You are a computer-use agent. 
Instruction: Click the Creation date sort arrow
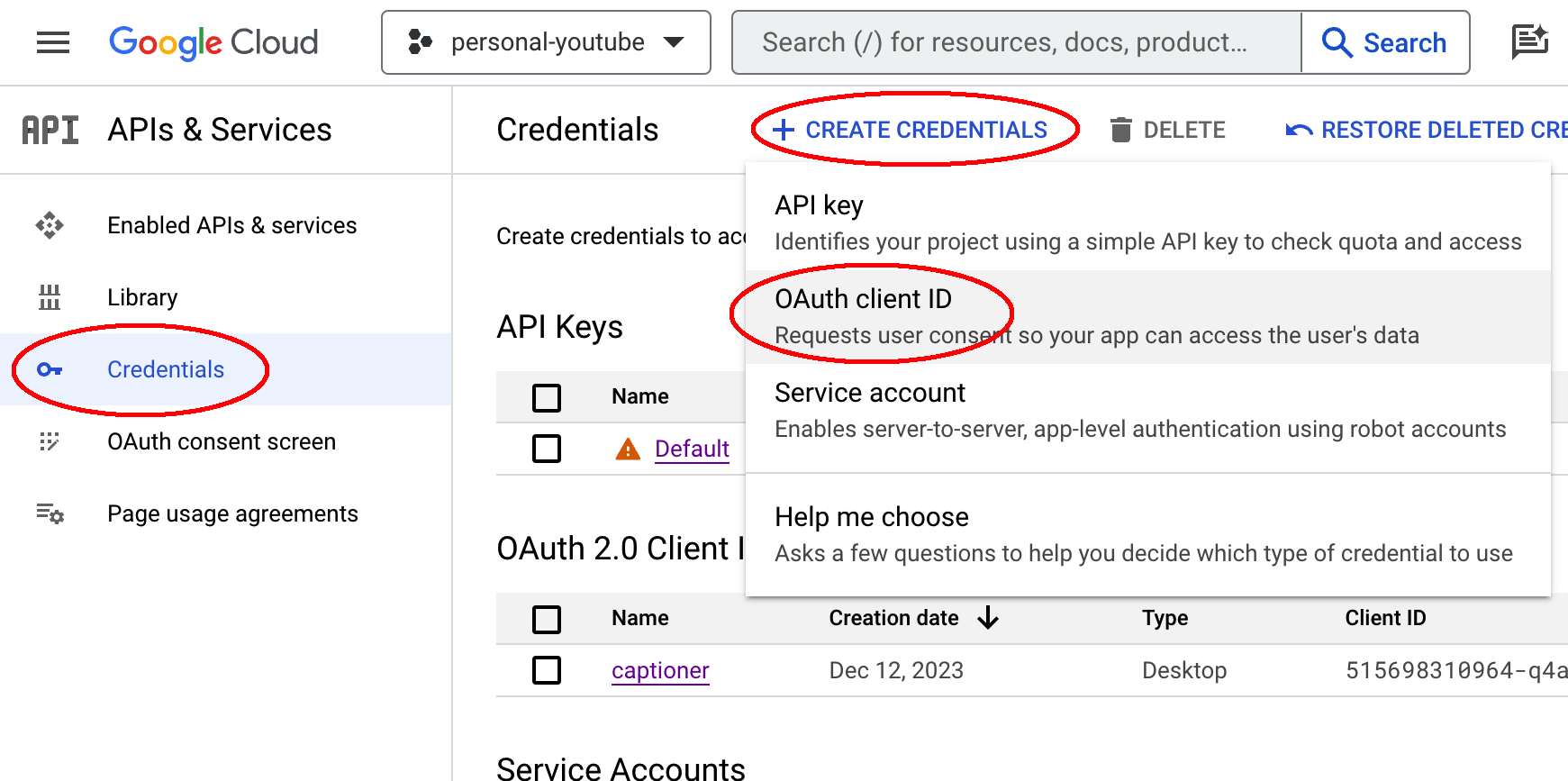click(988, 618)
